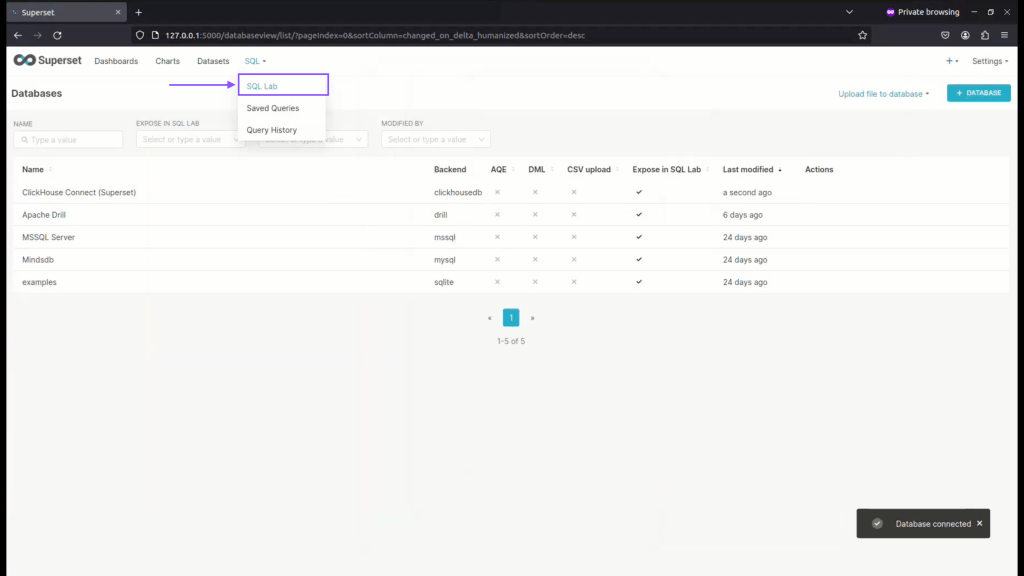1024x576 pixels.
Task: Open browser hamburger application menu
Action: [x=1004, y=35]
